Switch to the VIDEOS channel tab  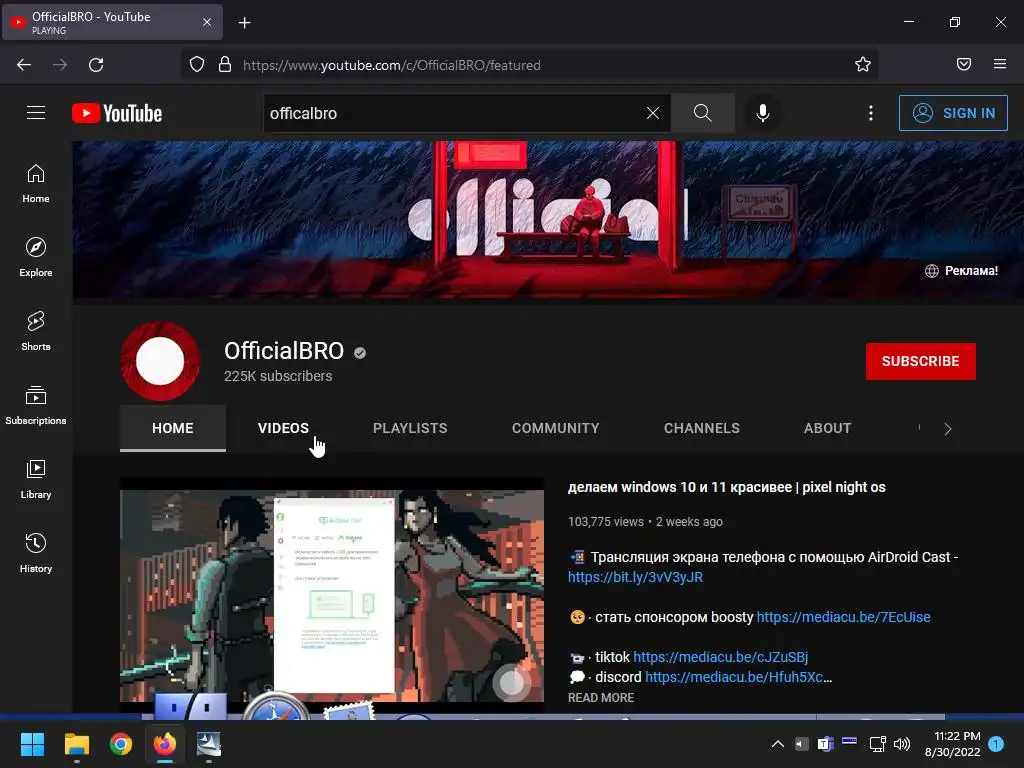coord(283,428)
